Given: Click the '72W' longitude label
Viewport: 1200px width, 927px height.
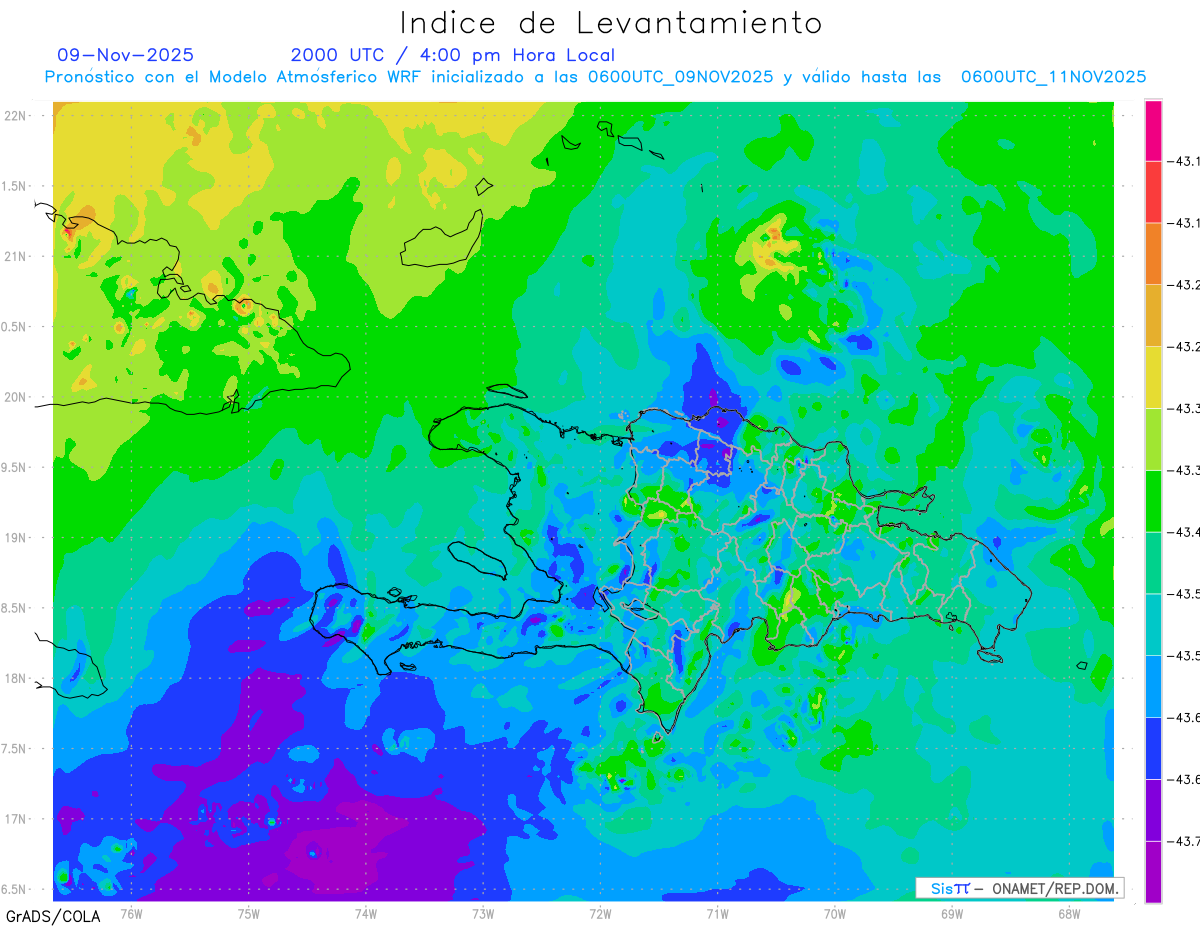Looking at the screenshot, I should click(600, 913).
